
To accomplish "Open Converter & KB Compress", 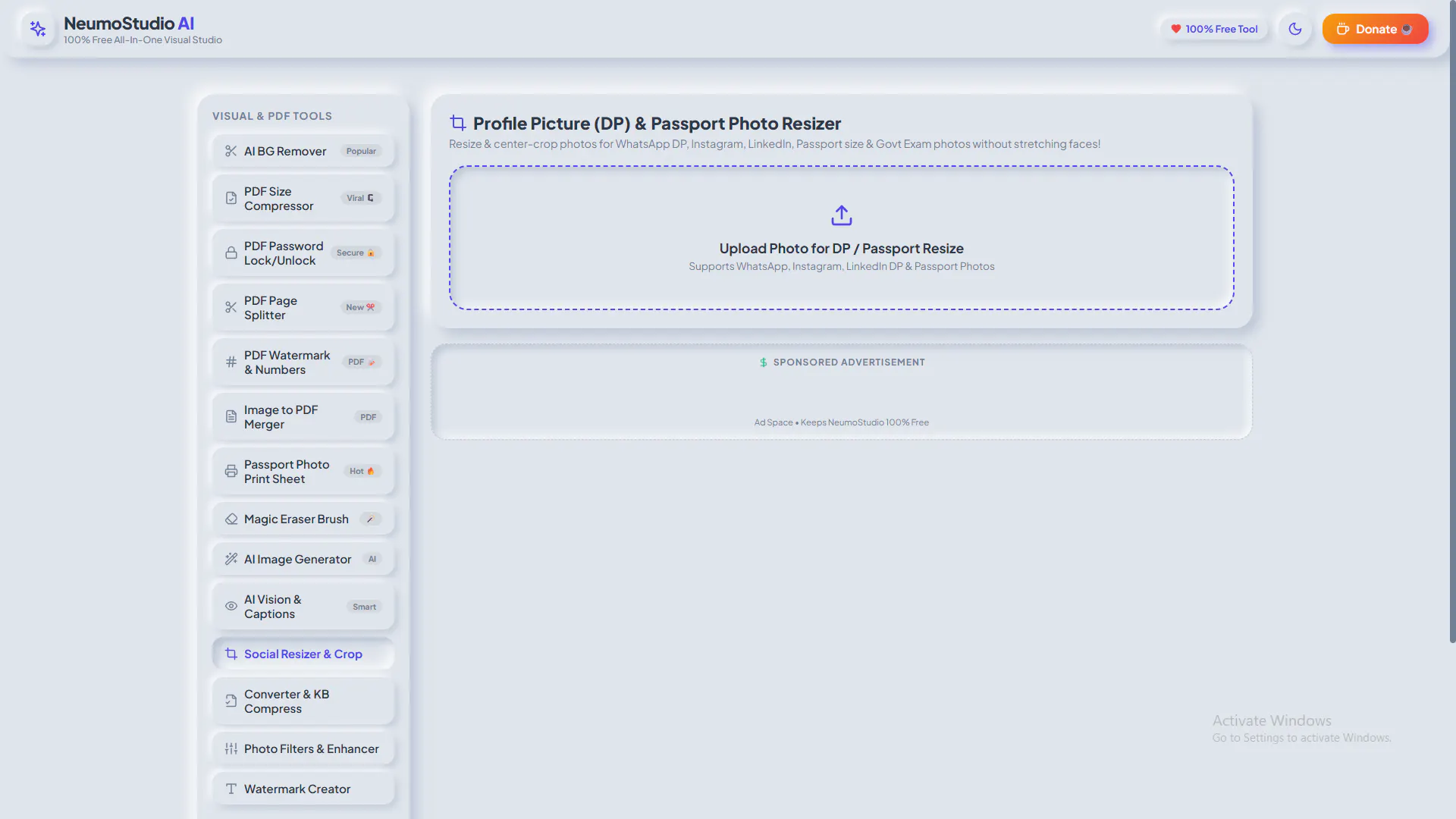I will [303, 701].
